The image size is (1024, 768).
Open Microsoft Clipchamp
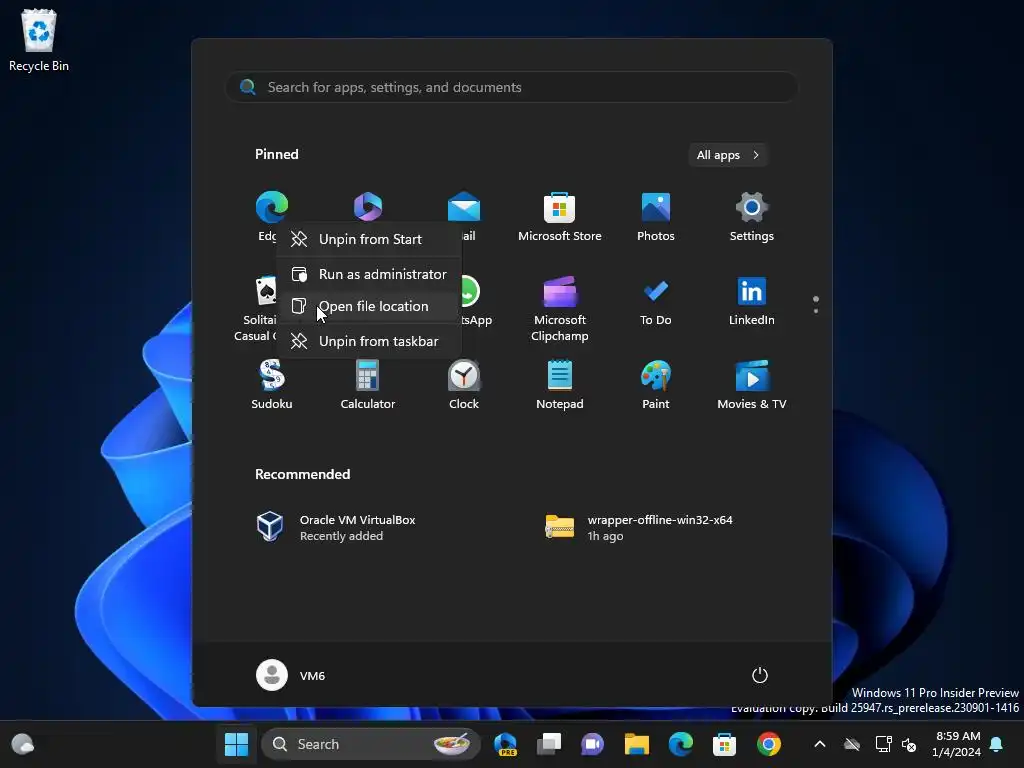tap(559, 310)
